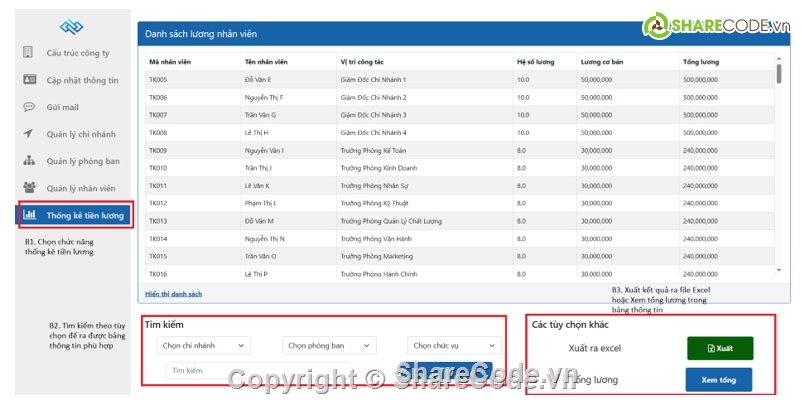Click the company logo at top of sidebar
The image size is (802, 400).
pos(70,27)
